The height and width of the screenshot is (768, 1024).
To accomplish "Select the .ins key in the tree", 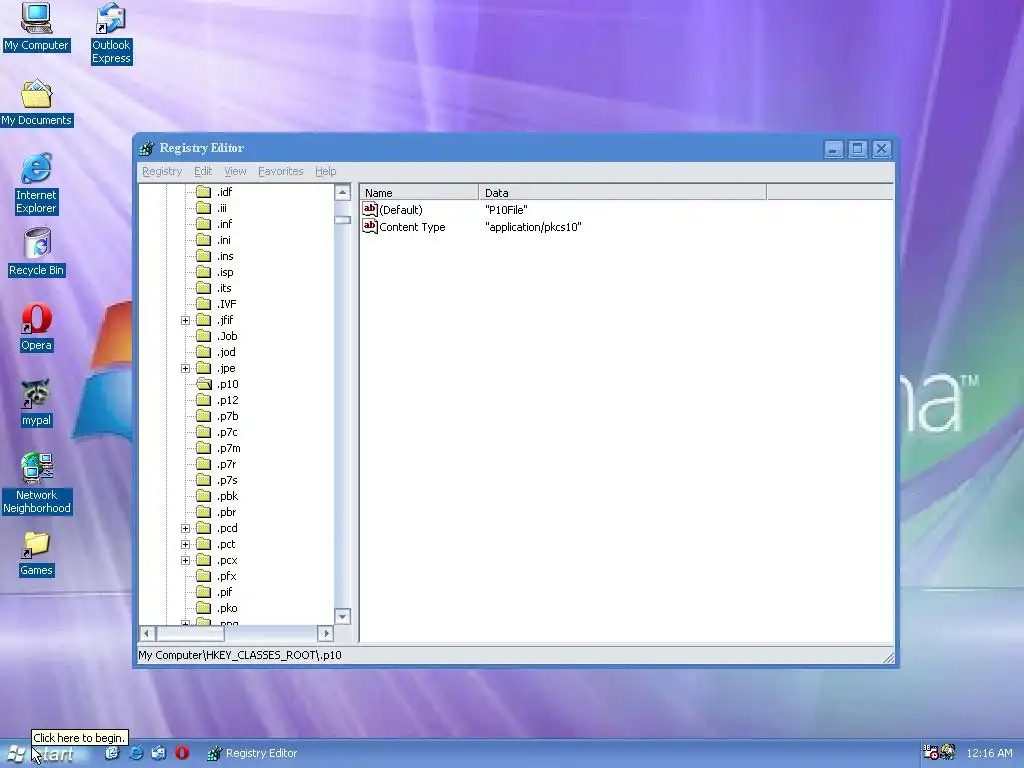I will (225, 256).
